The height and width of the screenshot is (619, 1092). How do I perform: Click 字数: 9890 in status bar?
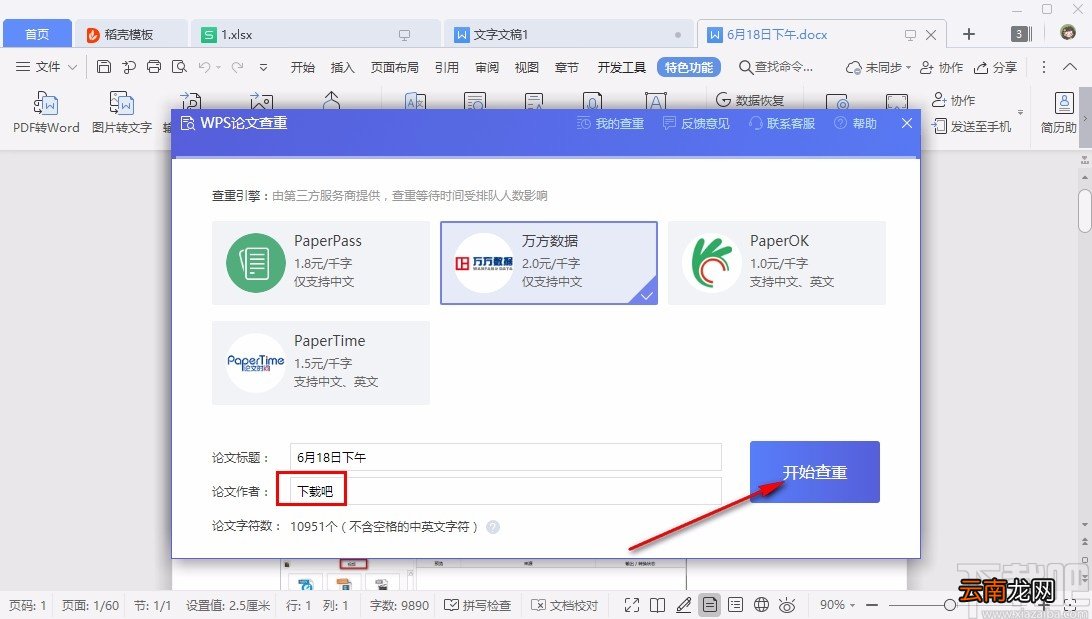[x=399, y=605]
